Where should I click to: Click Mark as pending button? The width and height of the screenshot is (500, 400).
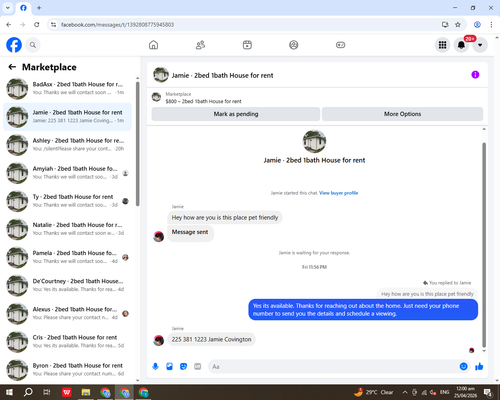[x=236, y=114]
